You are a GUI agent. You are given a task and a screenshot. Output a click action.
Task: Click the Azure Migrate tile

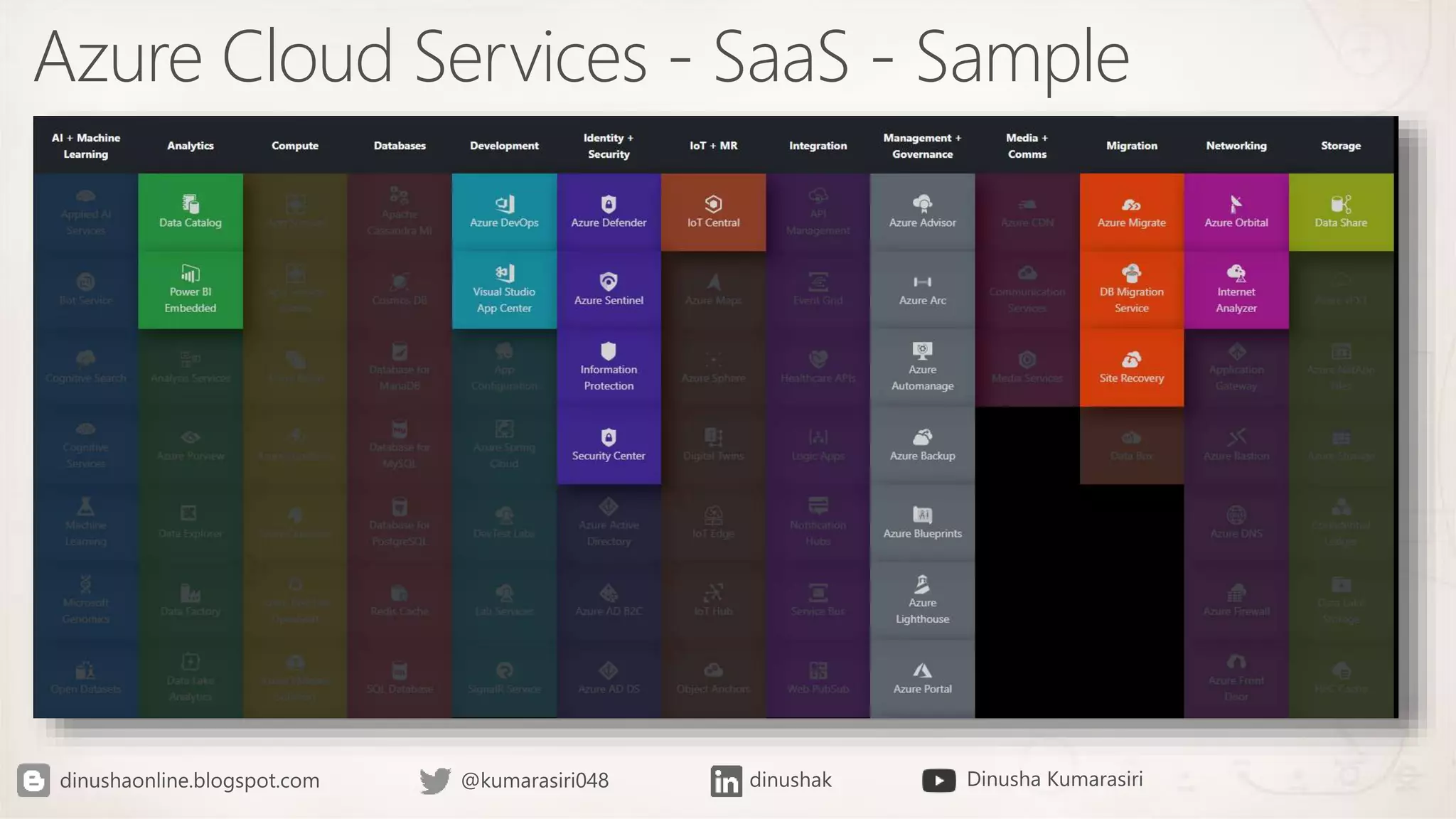pos(1132,212)
